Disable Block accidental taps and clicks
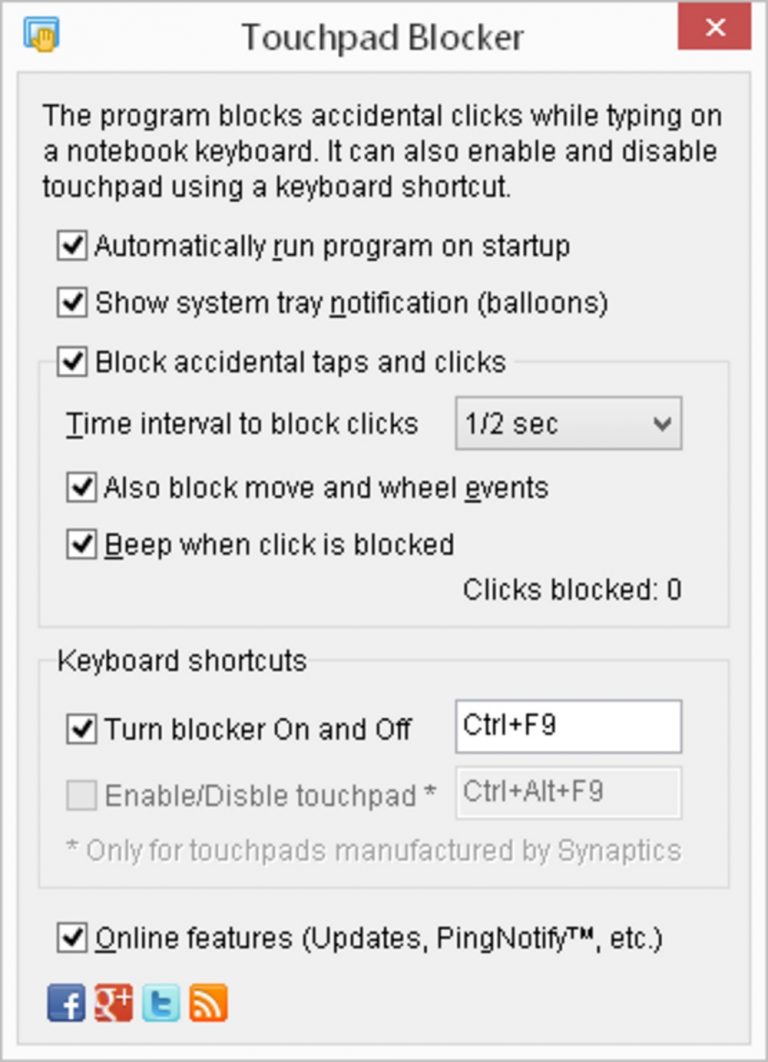 (72, 362)
